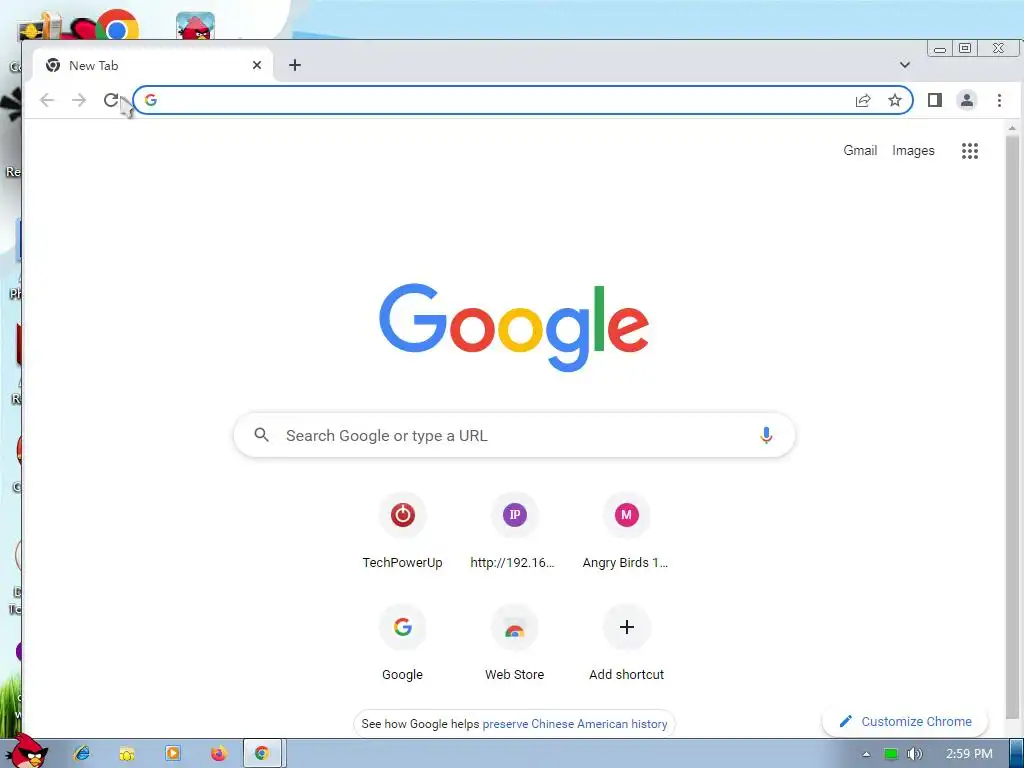Open the TechPowerUp shortcut
The image size is (1024, 768).
tap(402, 531)
